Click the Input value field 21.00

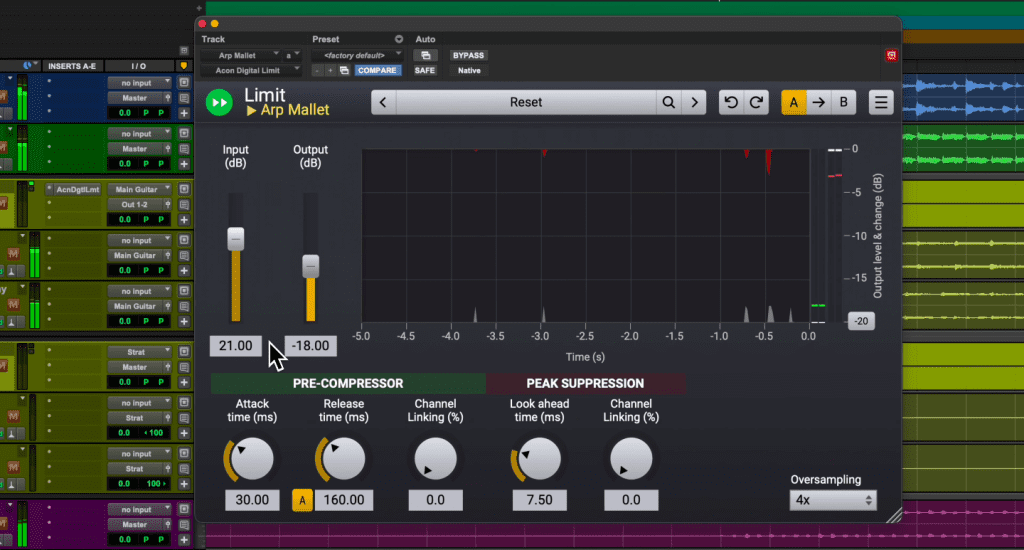236,346
